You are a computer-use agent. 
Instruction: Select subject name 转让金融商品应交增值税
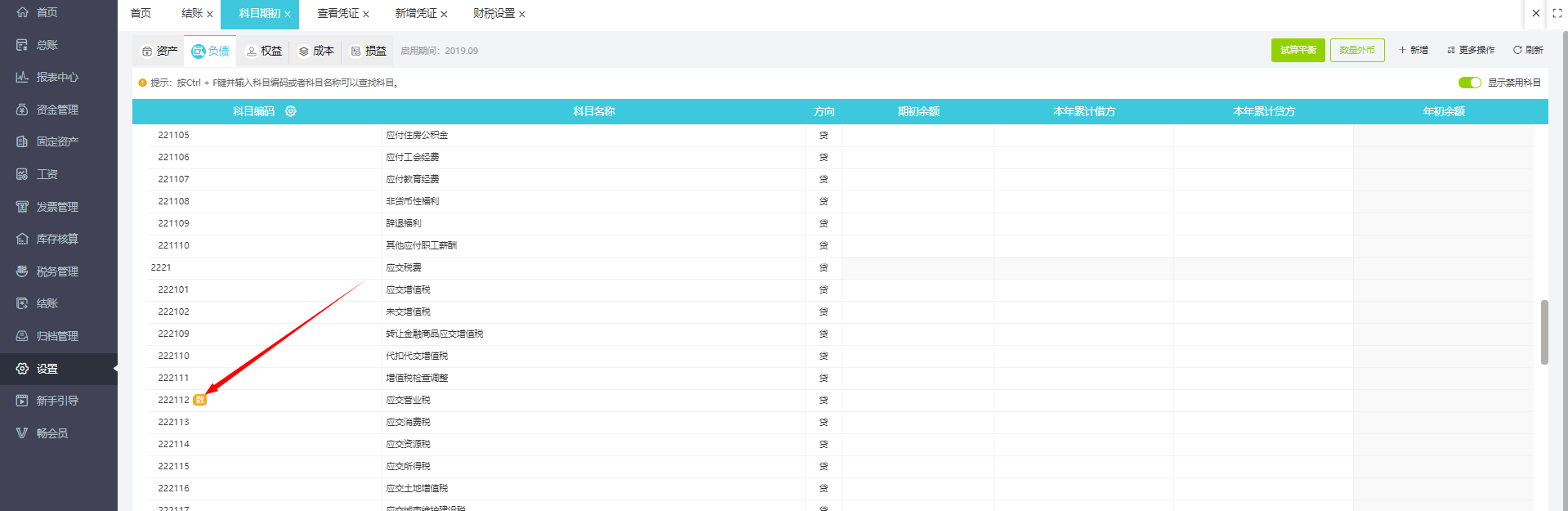[x=435, y=334]
